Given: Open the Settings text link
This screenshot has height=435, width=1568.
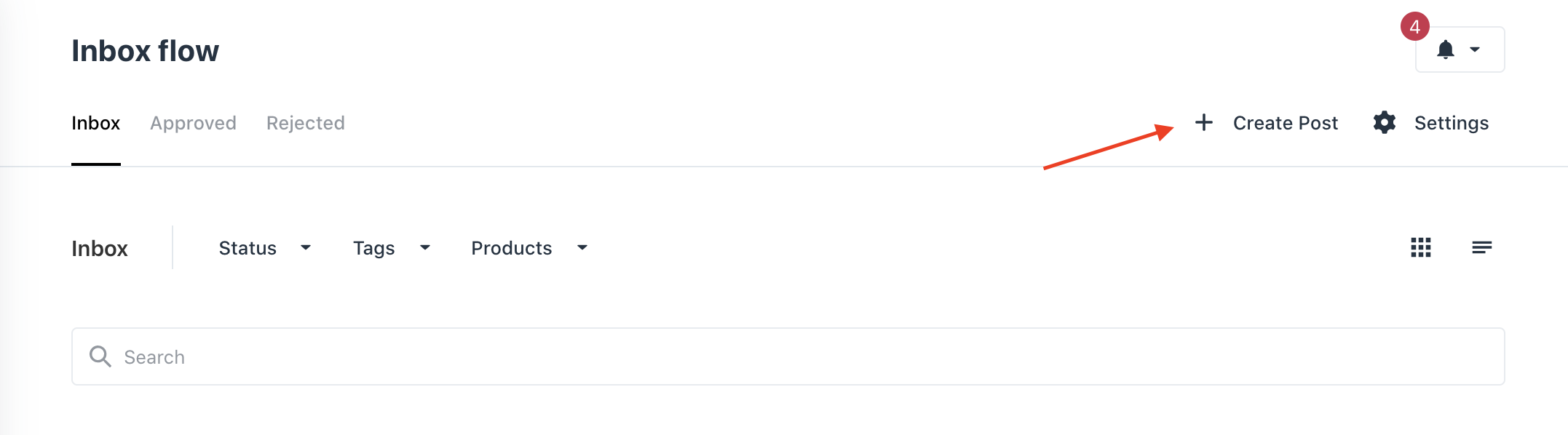Looking at the screenshot, I should (x=1451, y=123).
